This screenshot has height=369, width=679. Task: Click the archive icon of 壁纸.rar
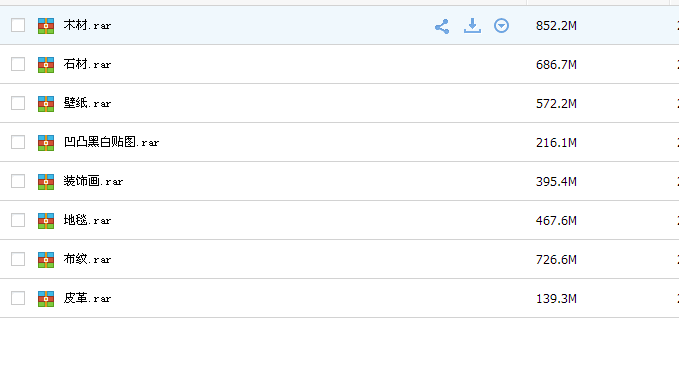pyautogui.click(x=46, y=104)
